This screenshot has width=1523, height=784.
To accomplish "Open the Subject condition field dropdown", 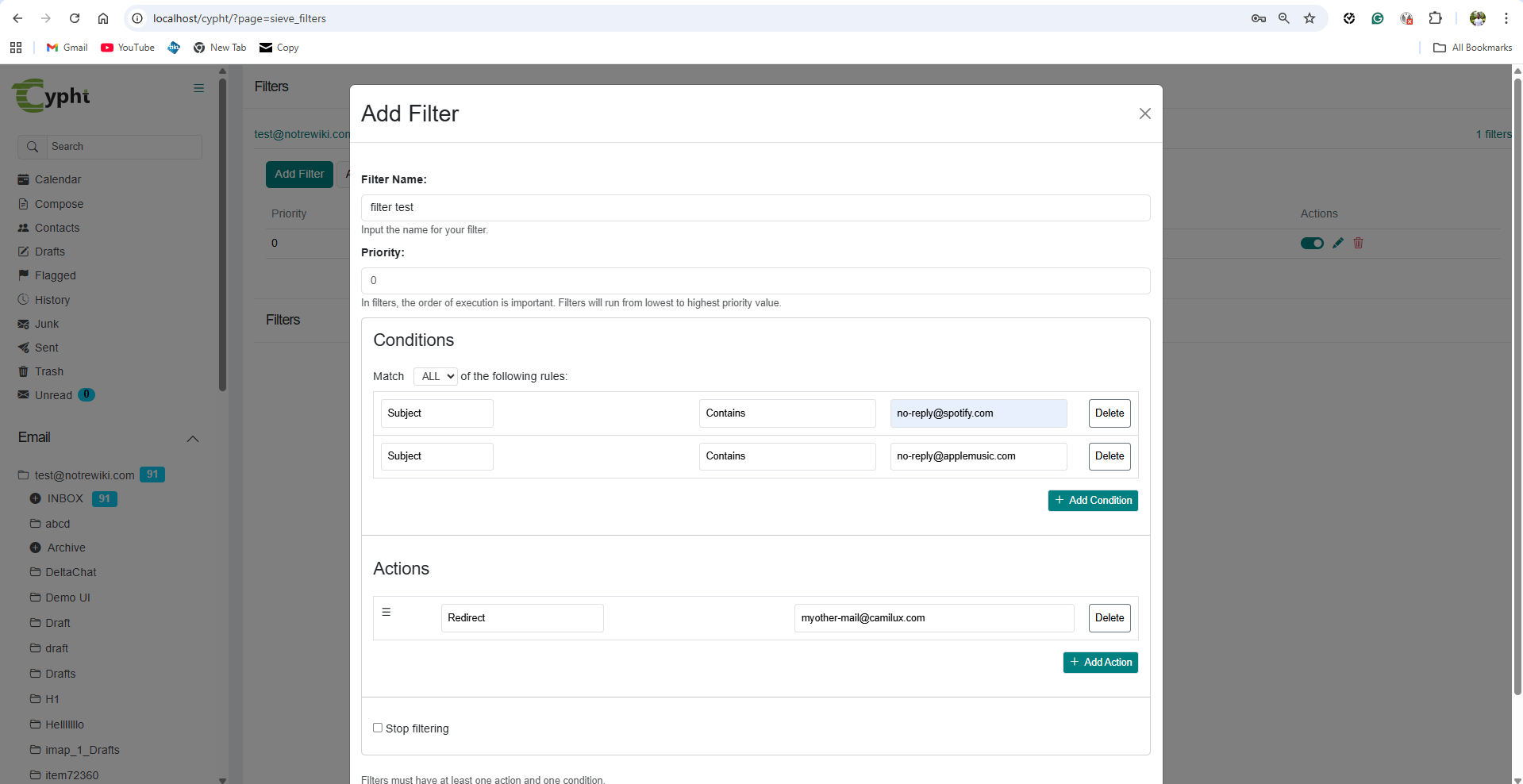I will tap(437, 413).
